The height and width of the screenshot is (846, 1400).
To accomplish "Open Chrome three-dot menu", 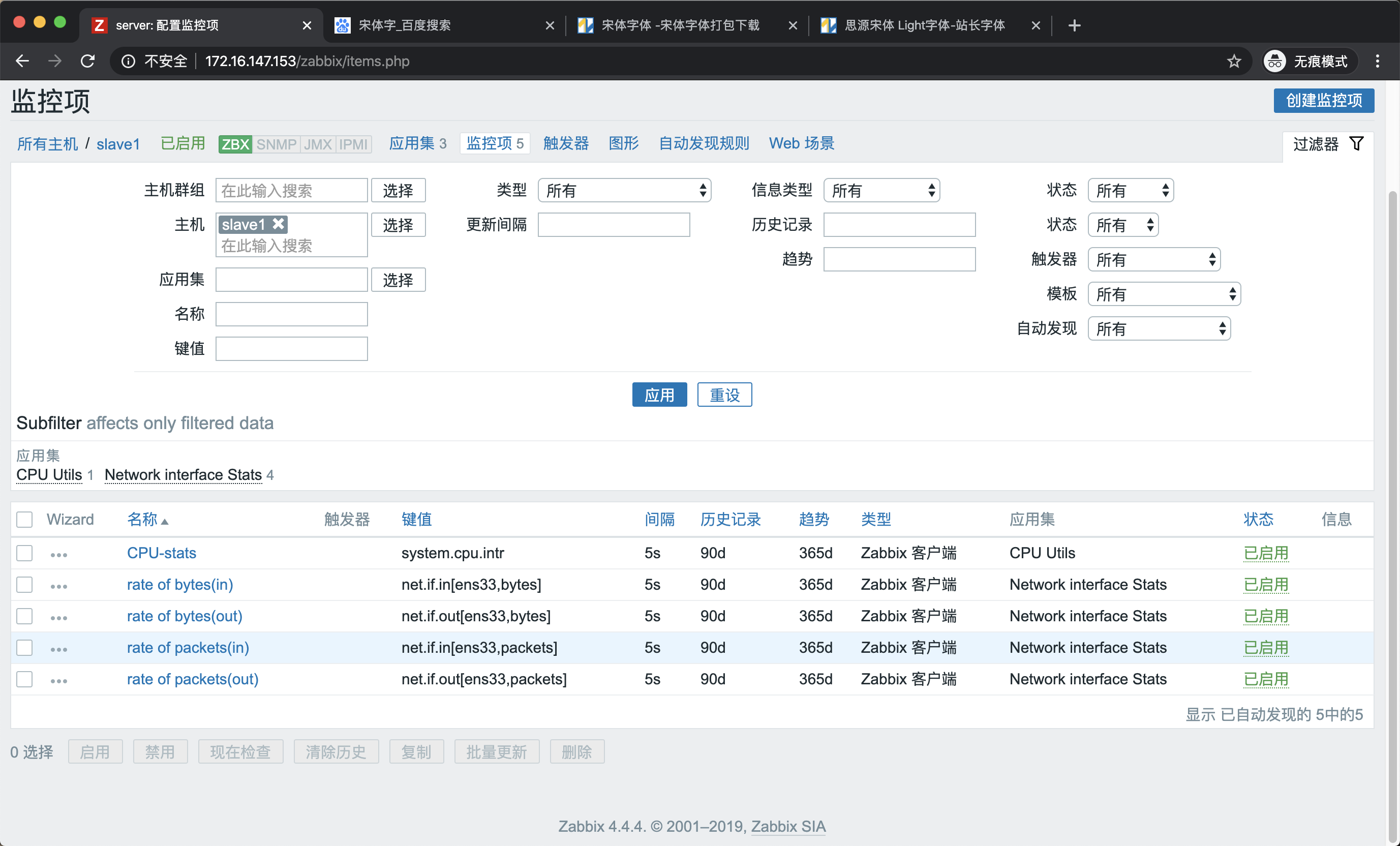I will tap(1377, 61).
